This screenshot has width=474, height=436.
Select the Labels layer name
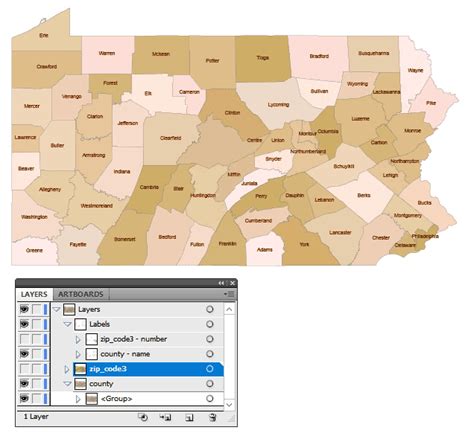pos(99,324)
